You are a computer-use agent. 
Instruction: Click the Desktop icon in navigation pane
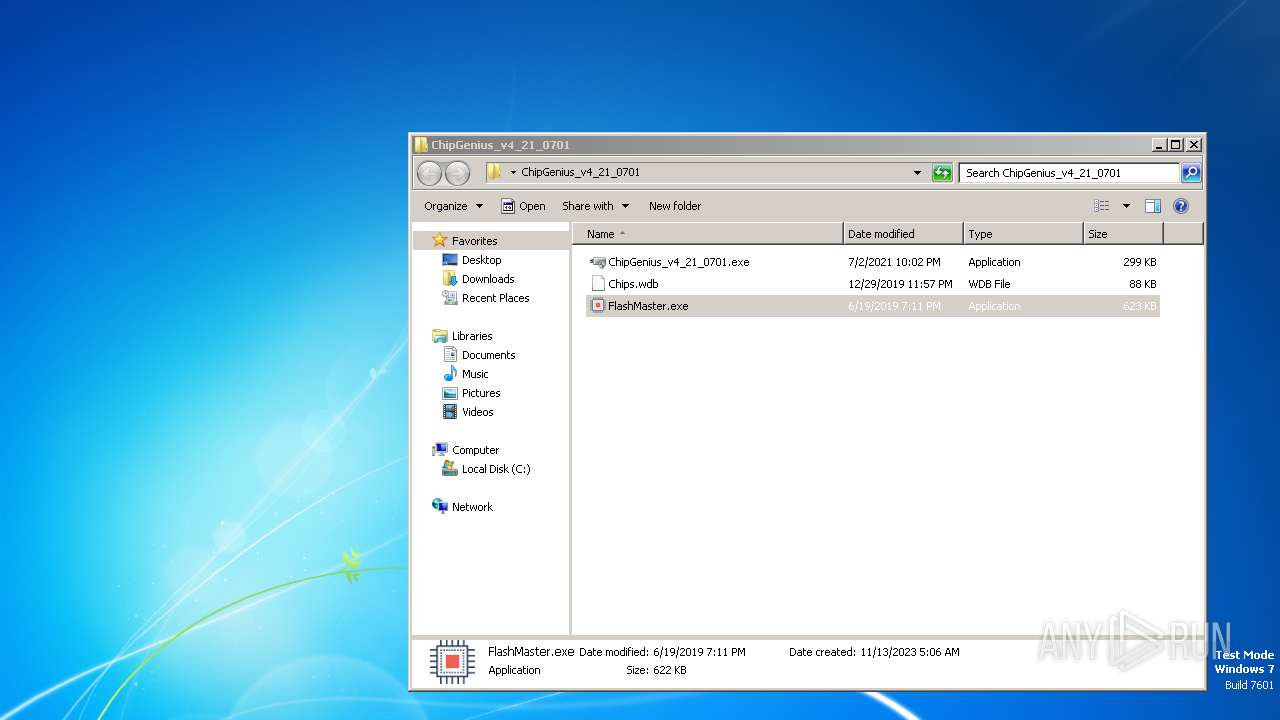coord(450,260)
